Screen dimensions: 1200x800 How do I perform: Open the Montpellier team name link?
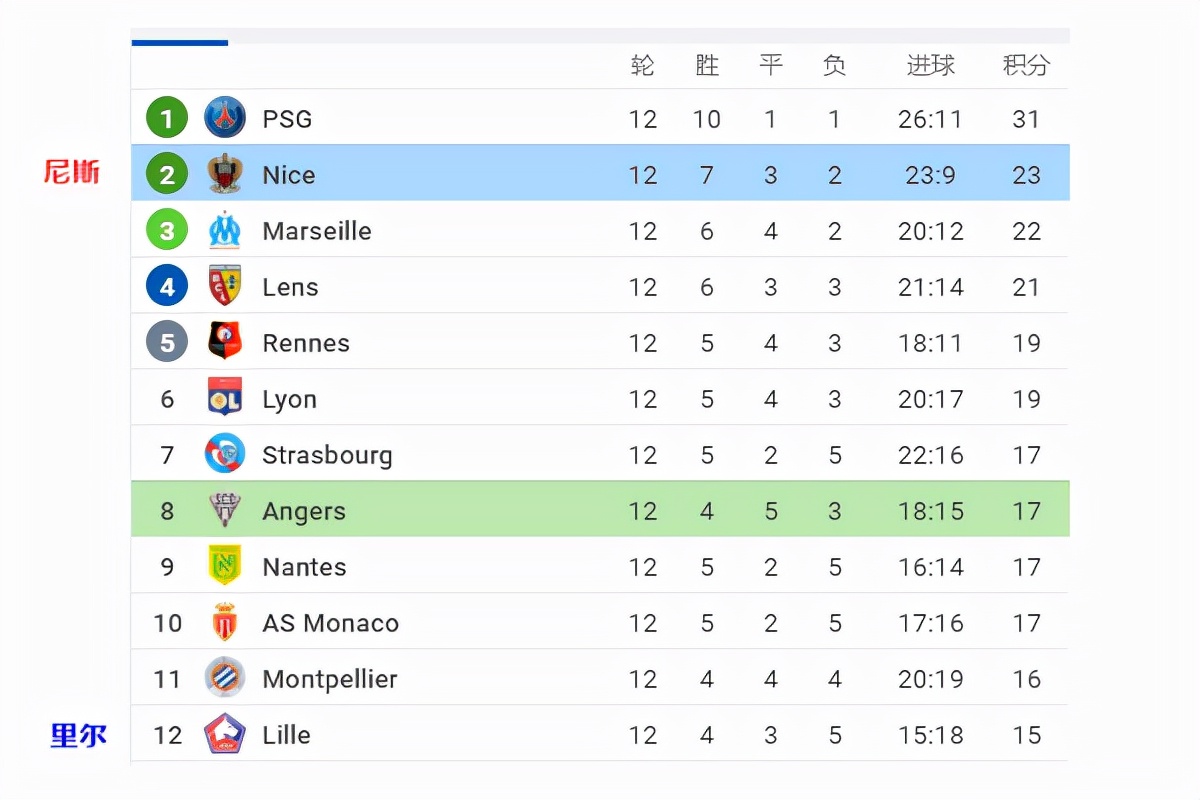pos(330,679)
